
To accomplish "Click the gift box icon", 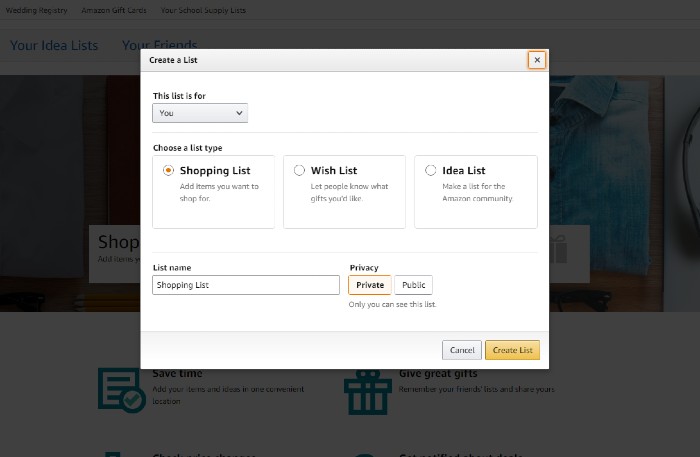I will [x=367, y=393].
